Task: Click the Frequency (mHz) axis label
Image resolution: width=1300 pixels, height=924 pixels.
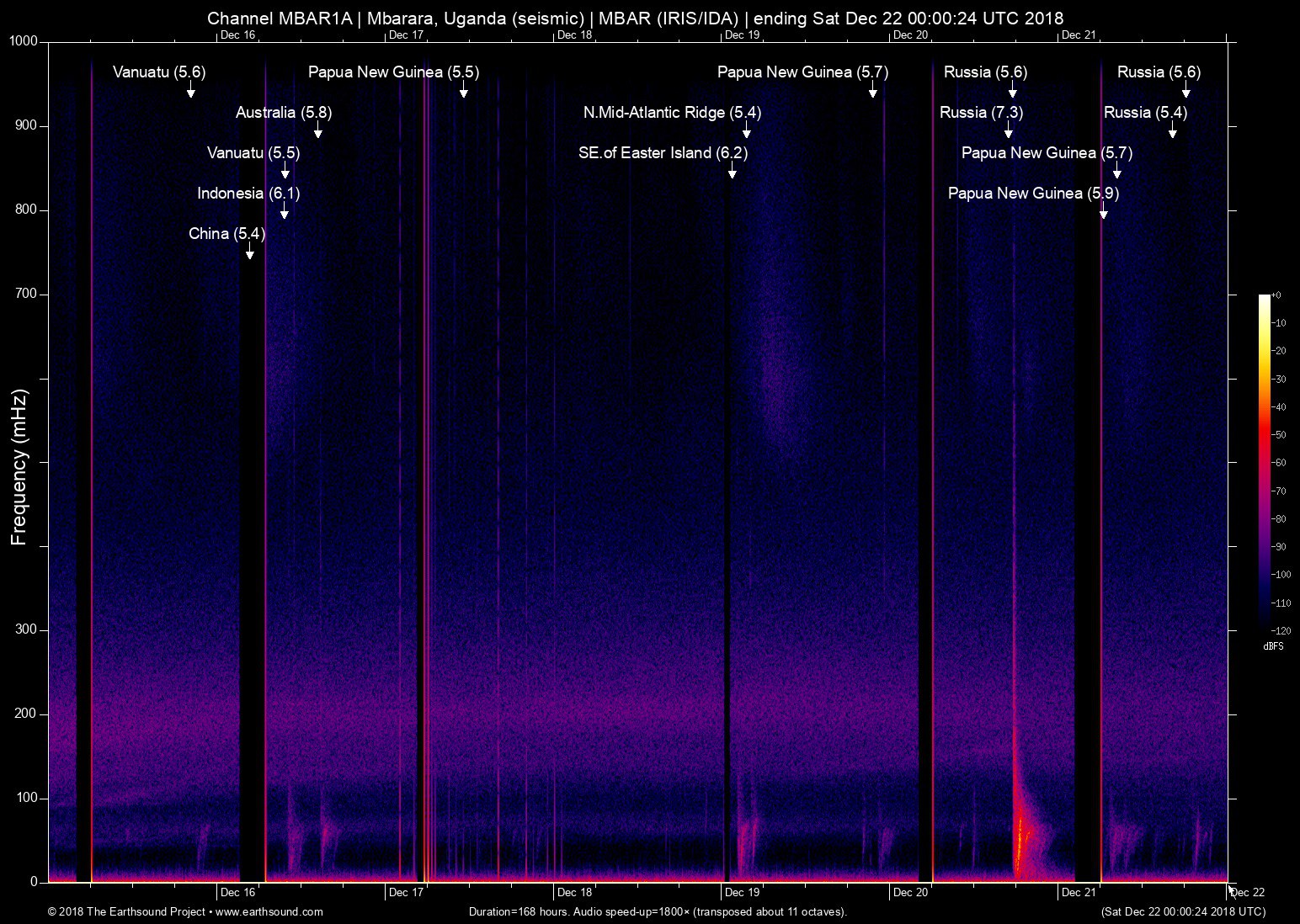Action: click(x=19, y=467)
